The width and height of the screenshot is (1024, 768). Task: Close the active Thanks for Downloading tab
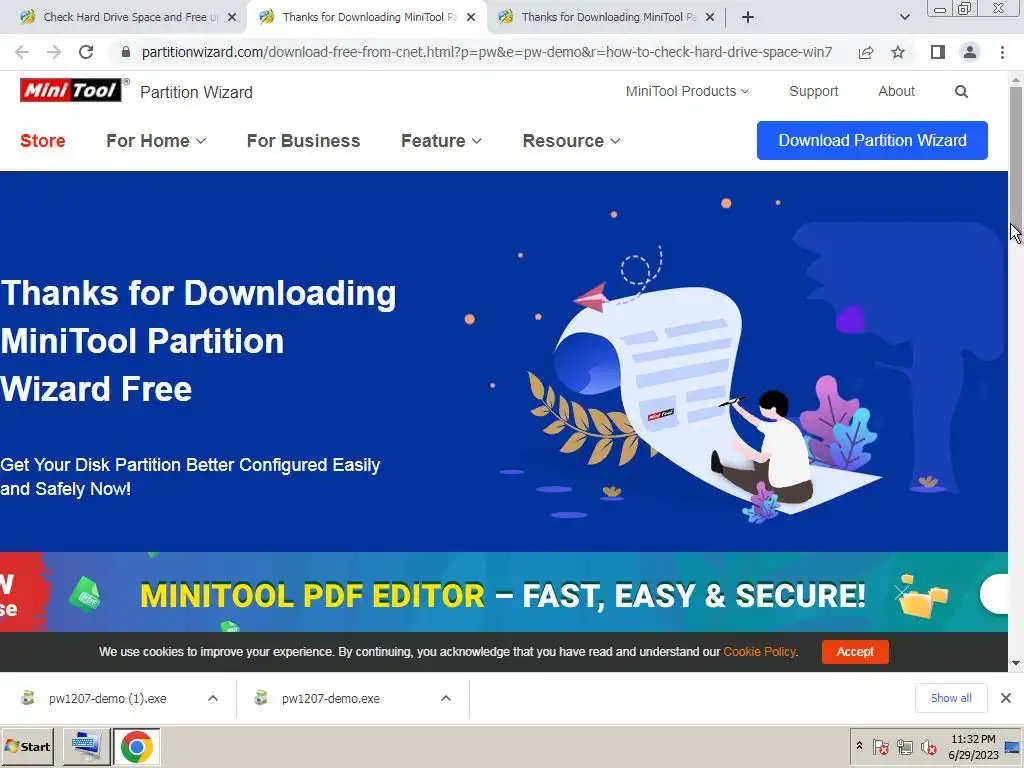(471, 17)
